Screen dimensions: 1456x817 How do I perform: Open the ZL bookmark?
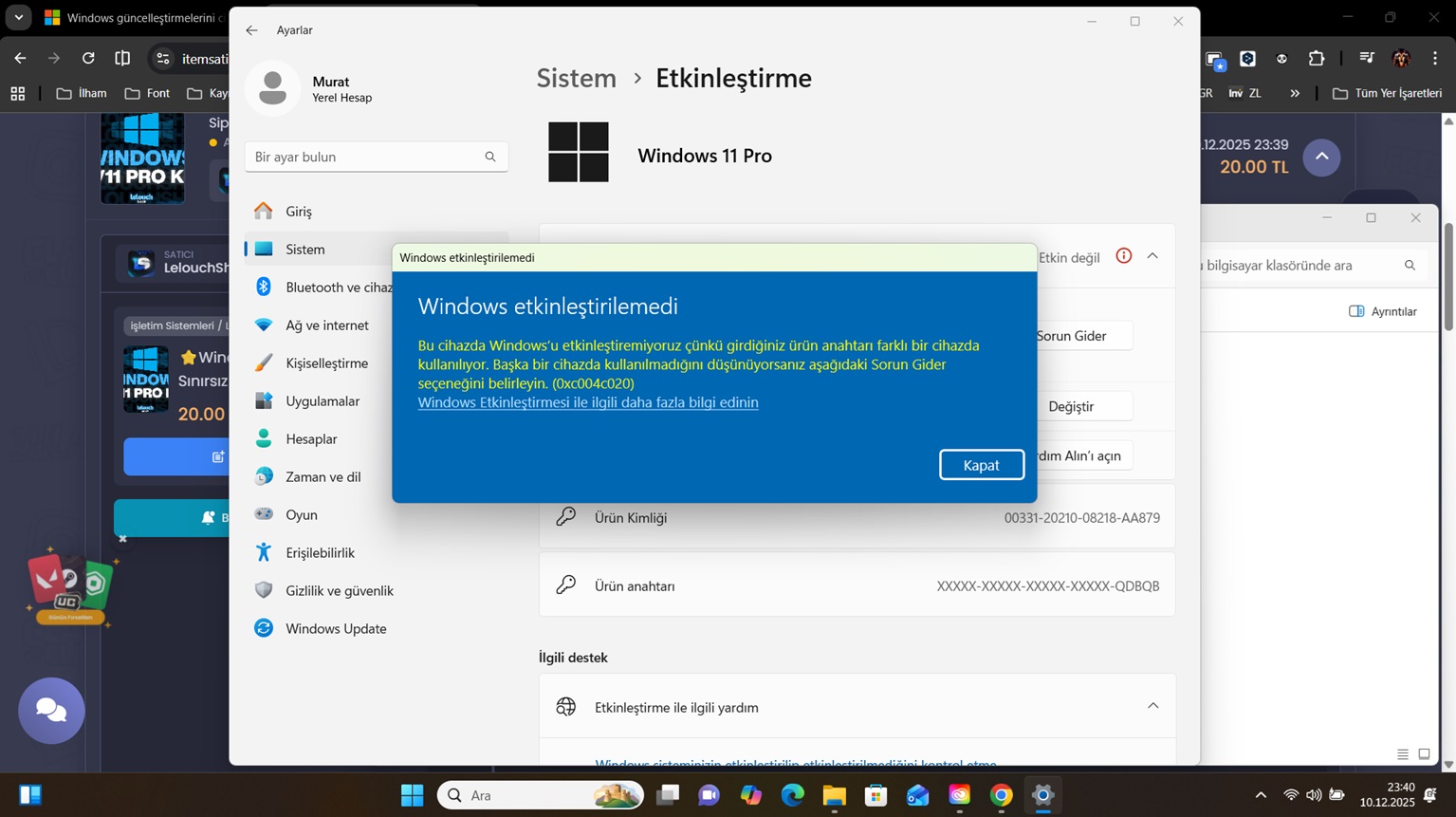(x=1245, y=93)
